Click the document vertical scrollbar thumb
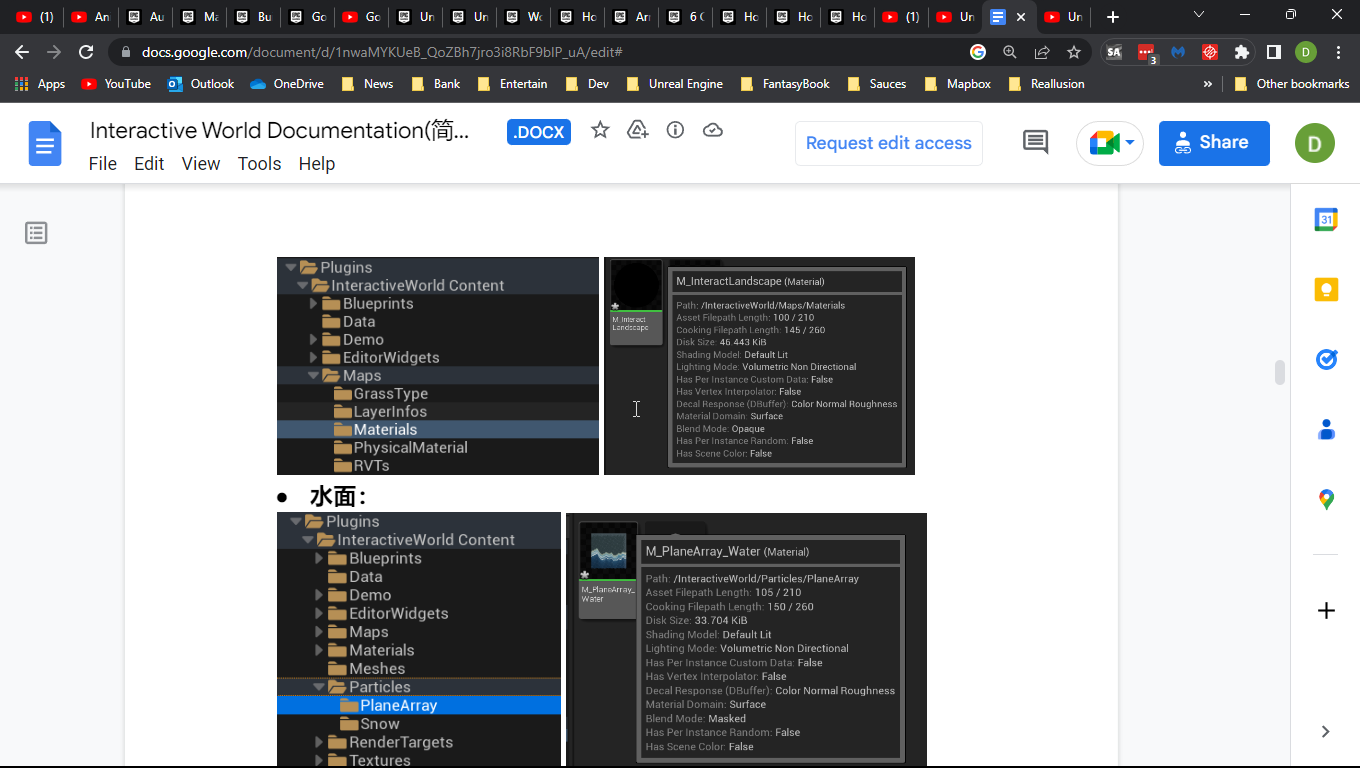The width and height of the screenshot is (1360, 768). click(x=1279, y=372)
